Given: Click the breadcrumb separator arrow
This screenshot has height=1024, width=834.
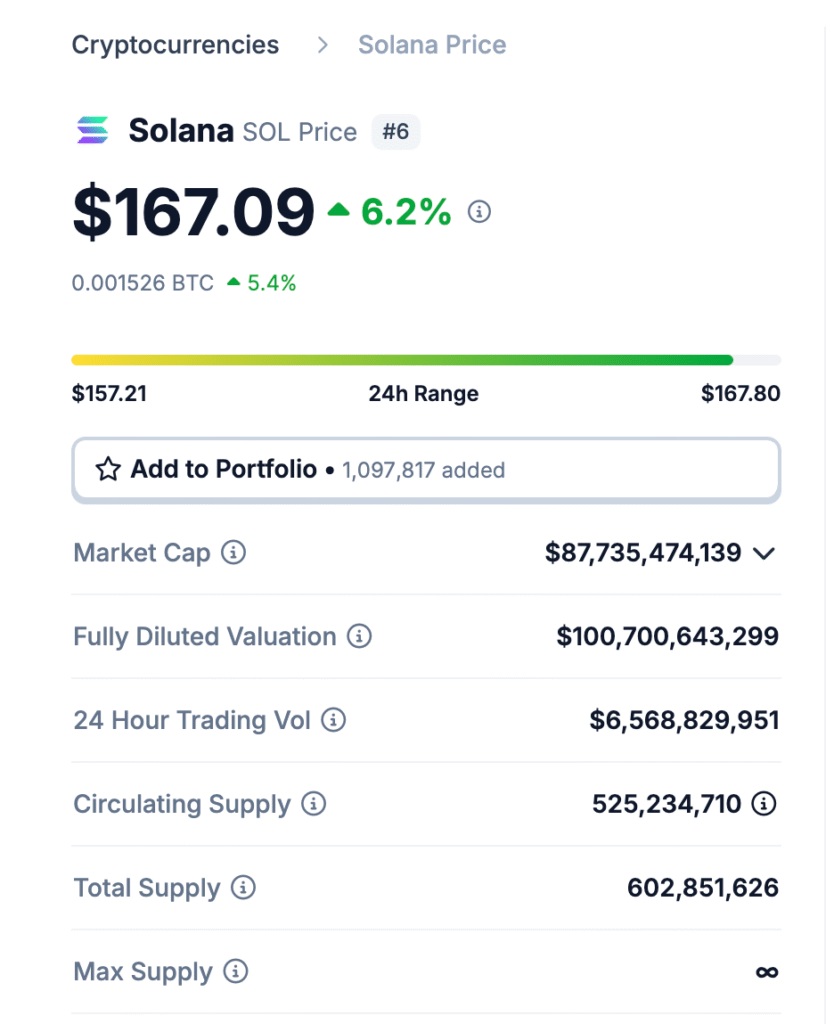Looking at the screenshot, I should coord(322,45).
